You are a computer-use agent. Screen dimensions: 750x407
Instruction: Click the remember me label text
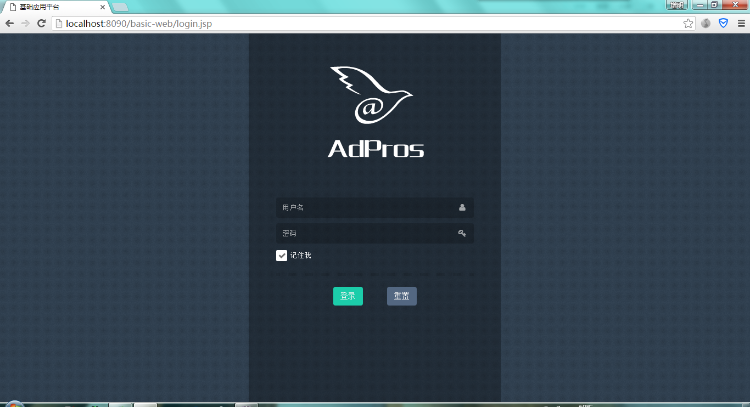coord(301,255)
